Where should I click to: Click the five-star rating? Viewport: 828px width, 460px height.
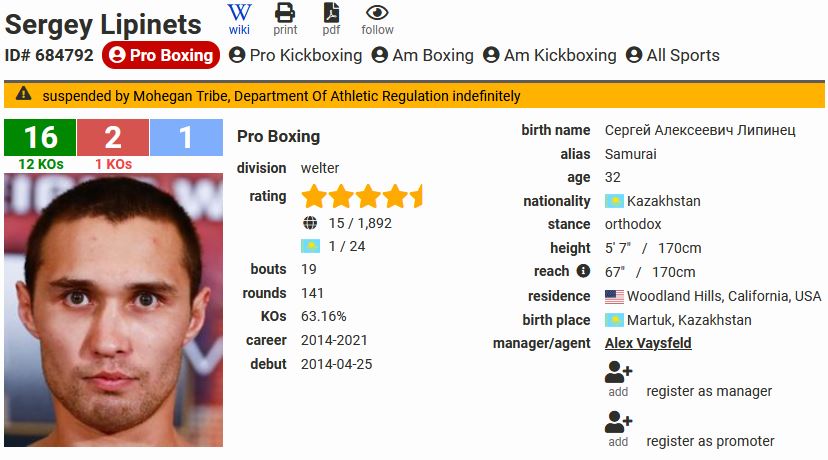pos(362,196)
